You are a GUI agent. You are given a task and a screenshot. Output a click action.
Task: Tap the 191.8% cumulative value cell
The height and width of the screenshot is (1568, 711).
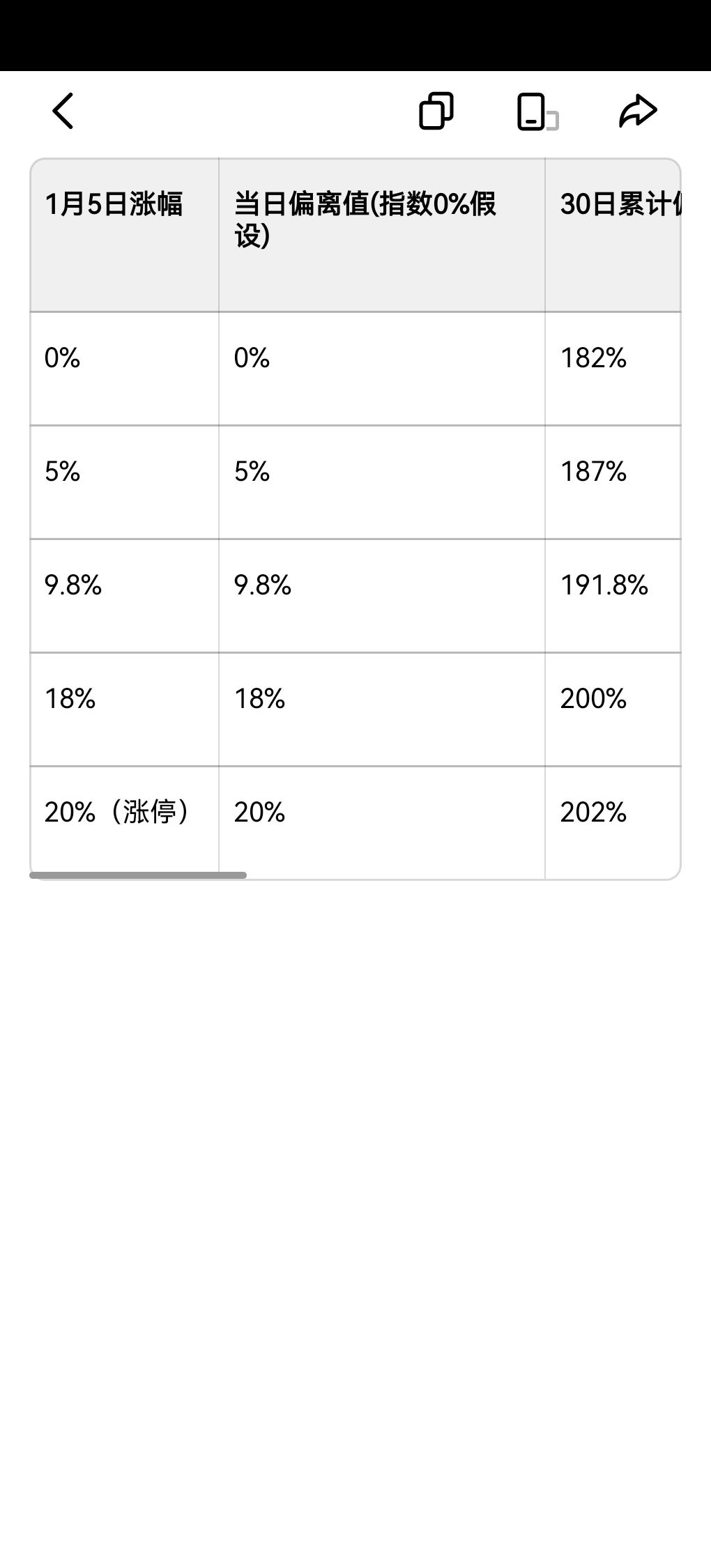pos(604,585)
